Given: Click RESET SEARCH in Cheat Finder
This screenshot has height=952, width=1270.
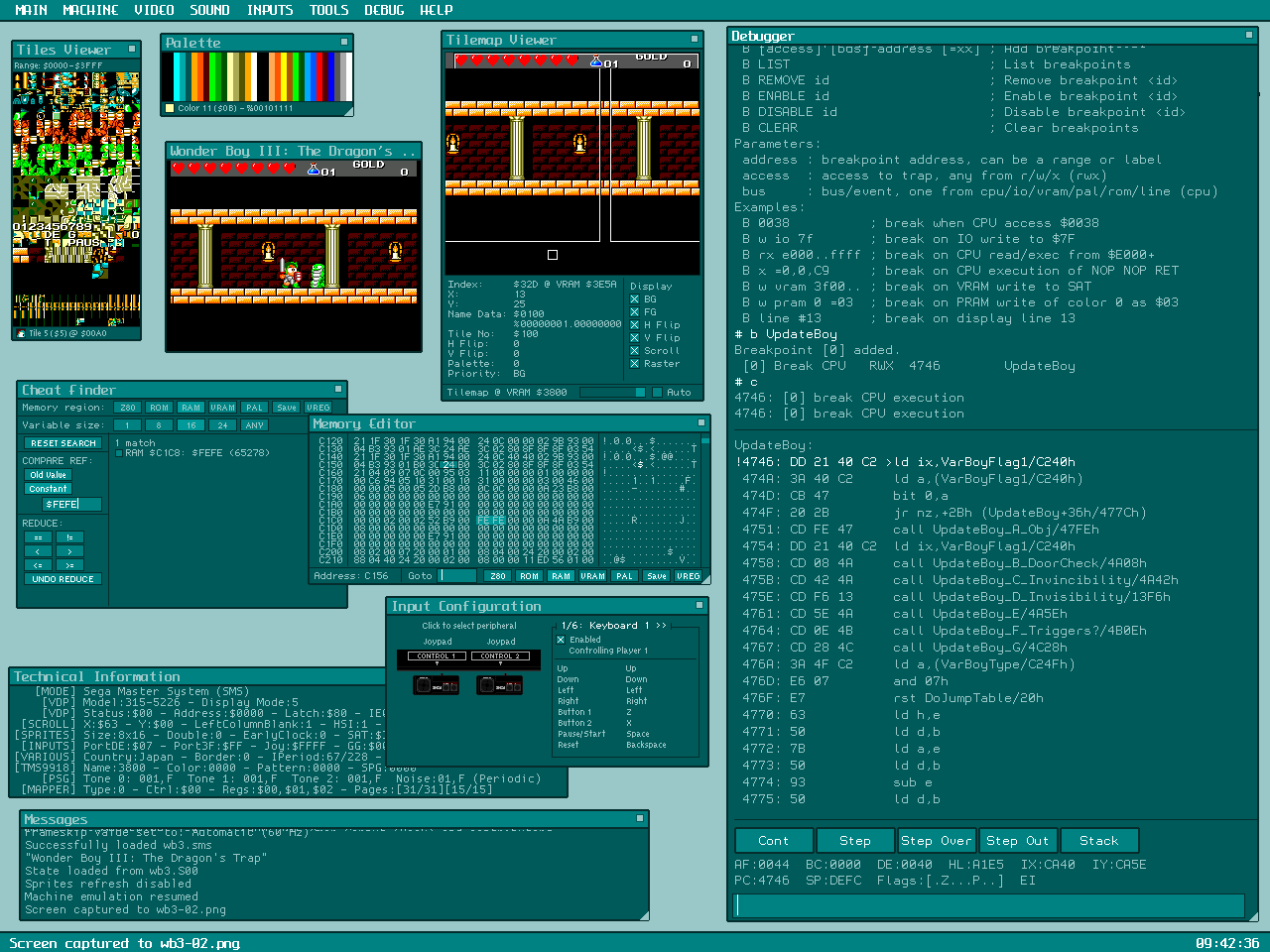Looking at the screenshot, I should coord(63,443).
